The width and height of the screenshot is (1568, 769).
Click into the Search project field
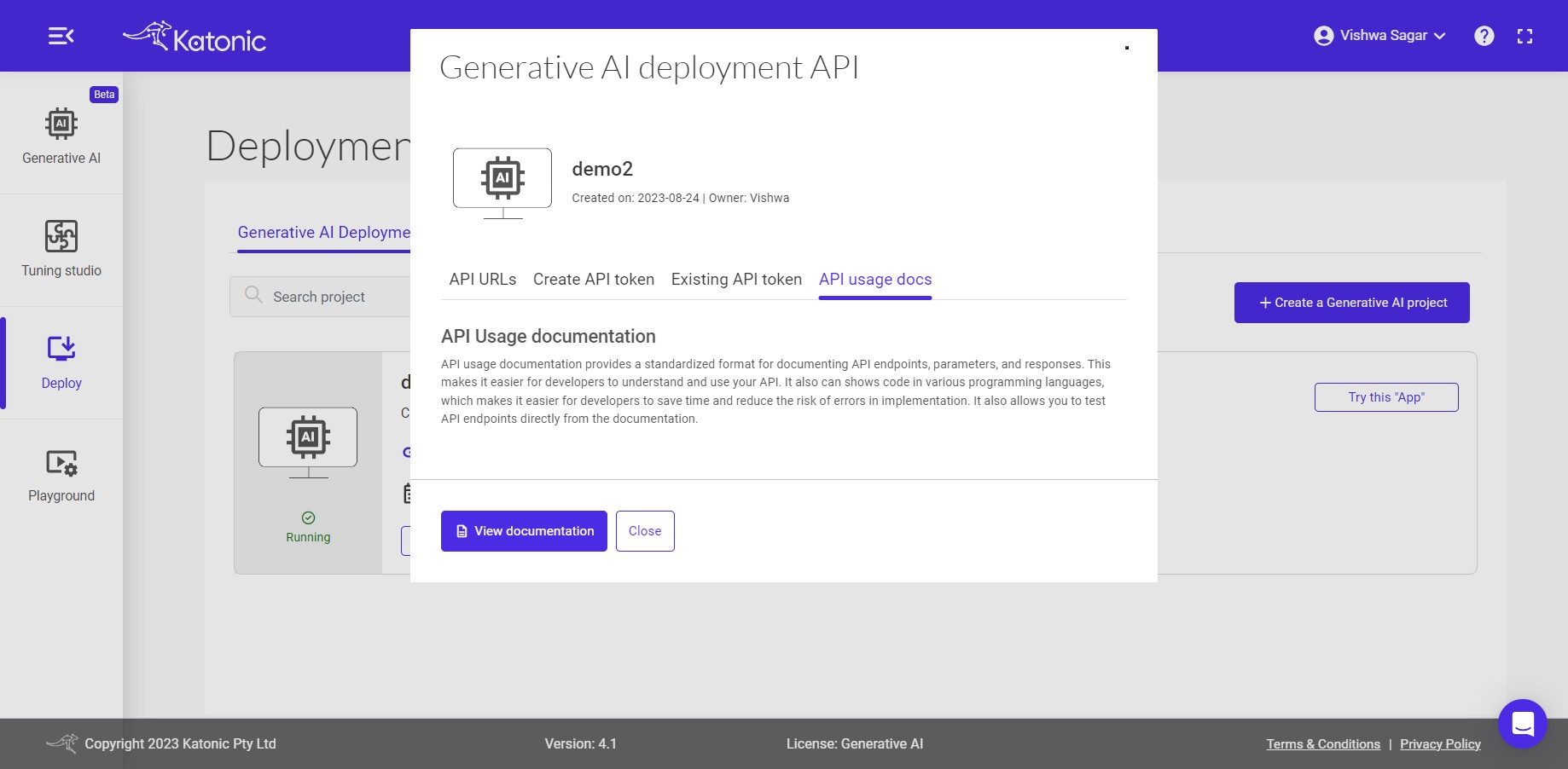(320, 297)
